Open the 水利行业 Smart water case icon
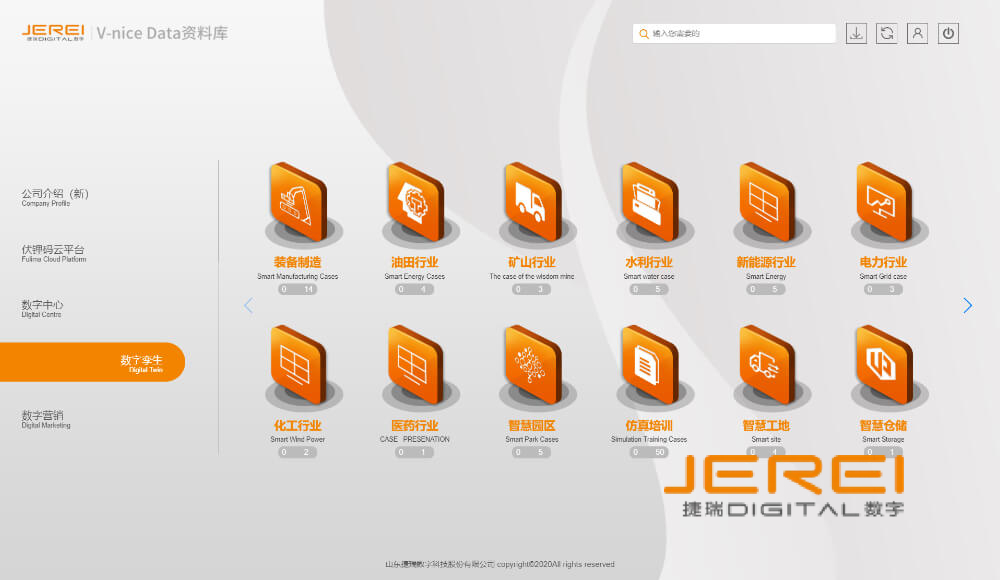This screenshot has height=580, width=1000. point(649,201)
